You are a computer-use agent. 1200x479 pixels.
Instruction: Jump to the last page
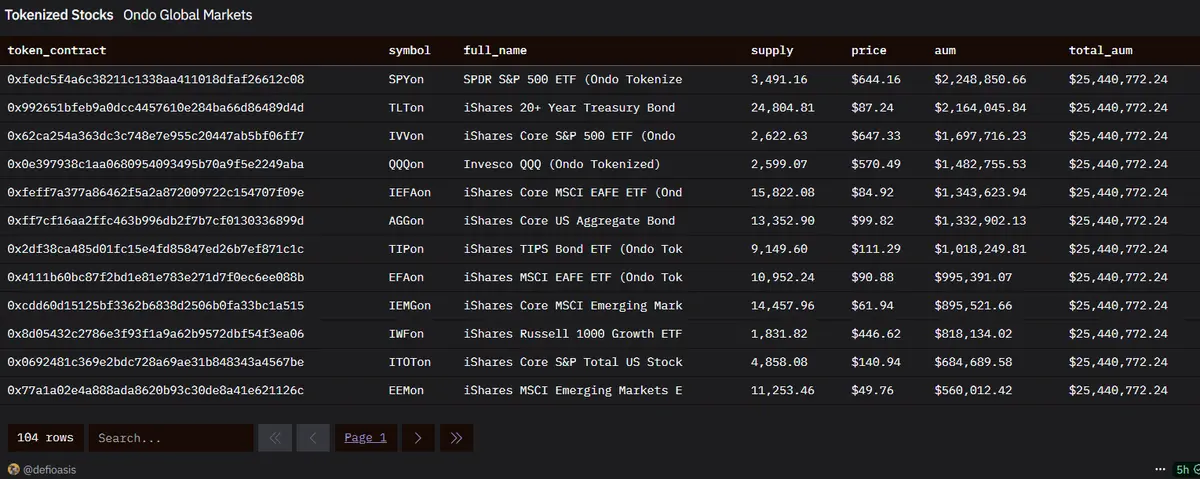tap(456, 437)
